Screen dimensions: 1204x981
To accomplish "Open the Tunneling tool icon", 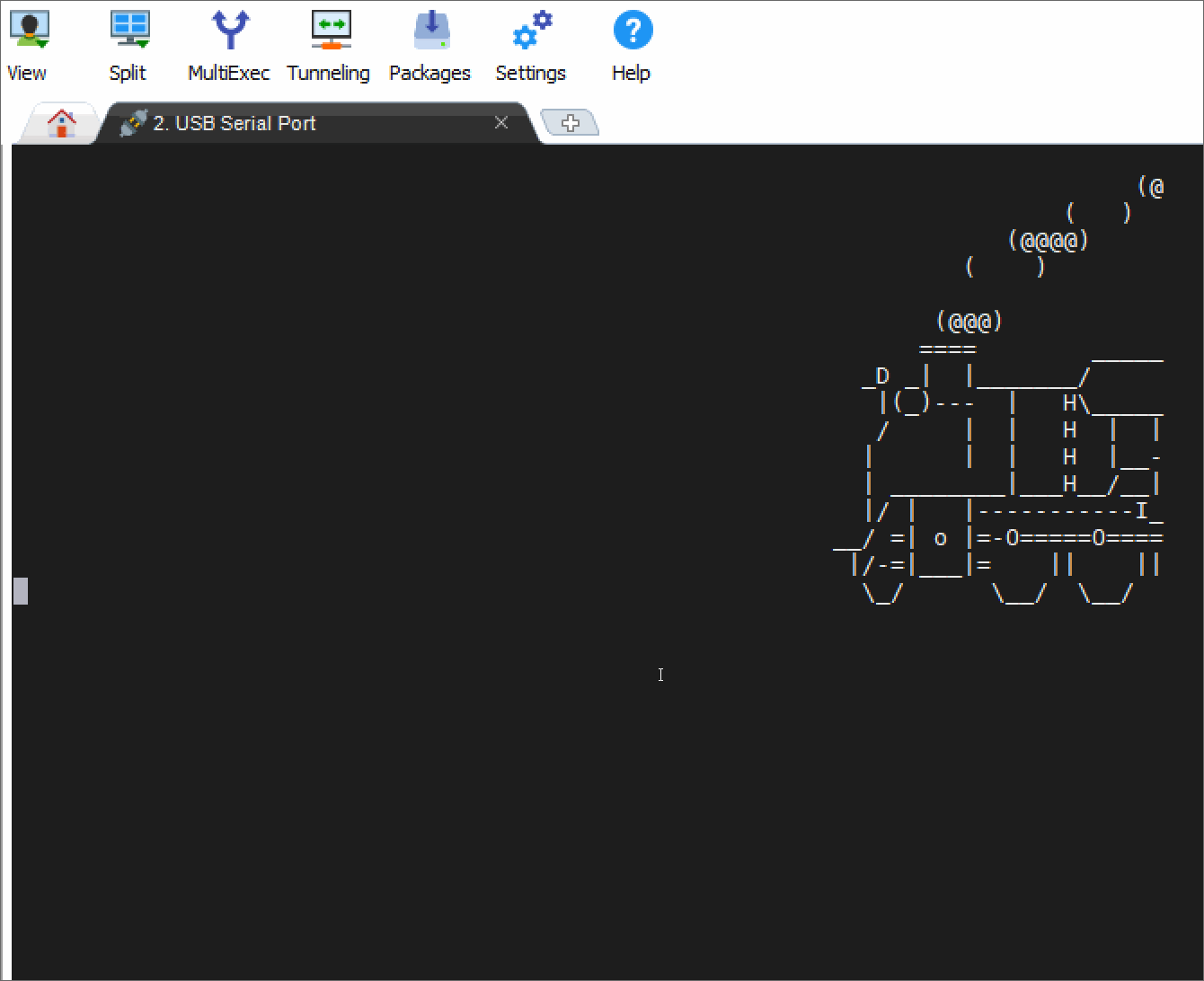I will (x=331, y=31).
